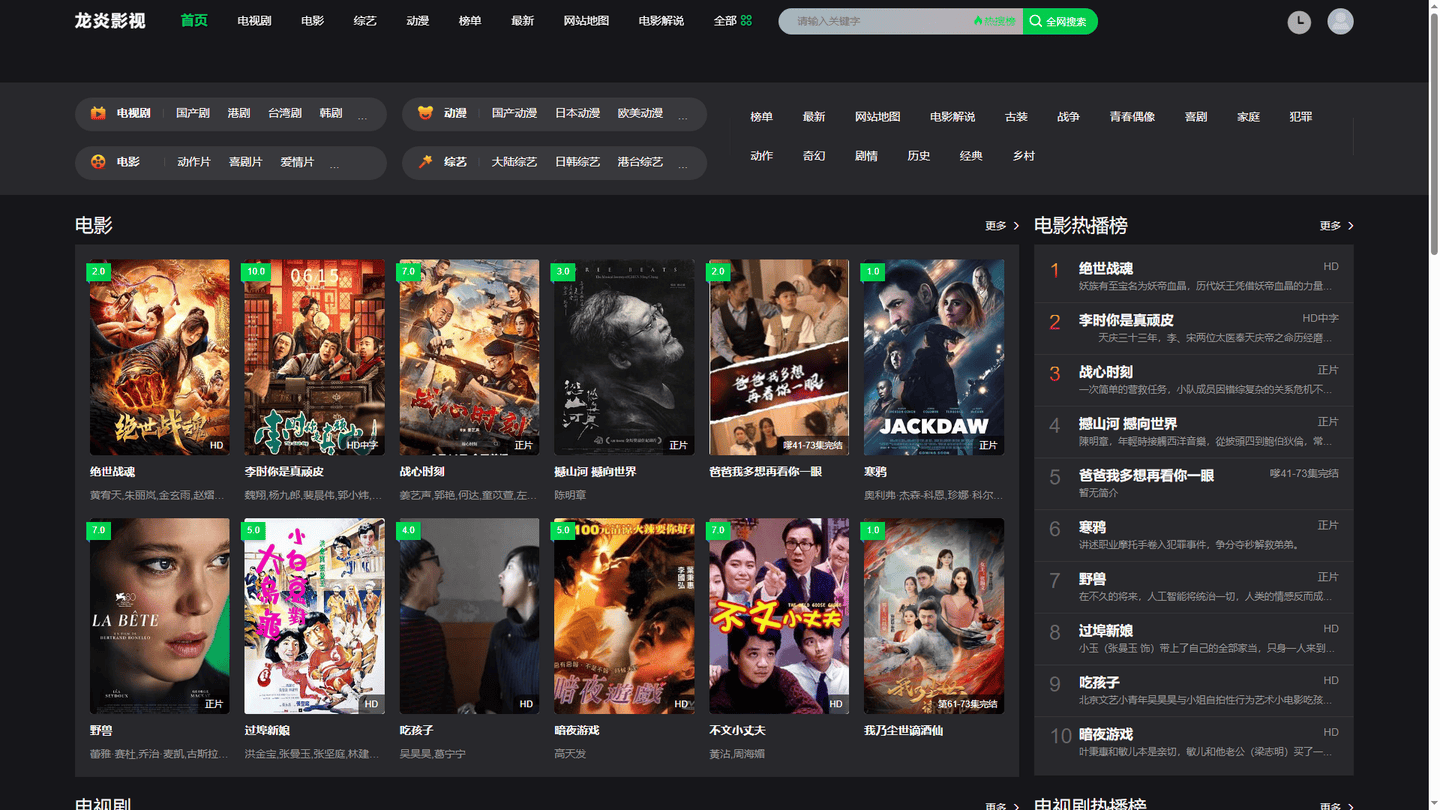Open 综艺 in top navigation

(365, 21)
